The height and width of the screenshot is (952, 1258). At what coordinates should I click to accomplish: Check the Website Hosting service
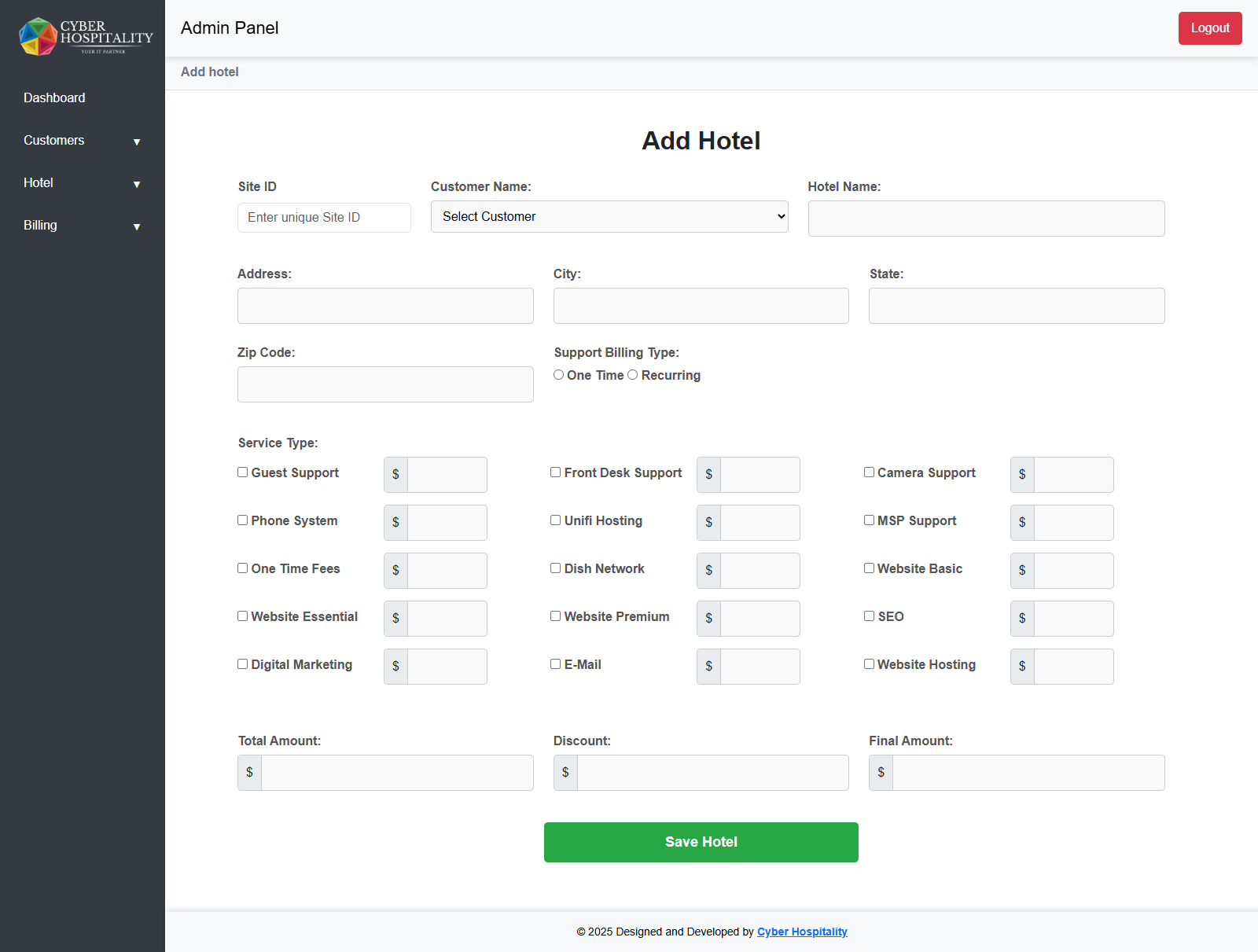[869, 664]
